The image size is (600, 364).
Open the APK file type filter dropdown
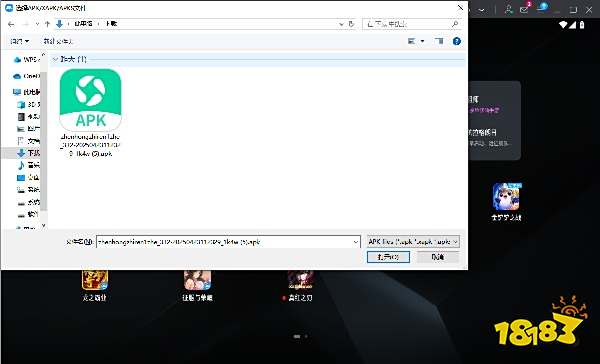(413, 242)
